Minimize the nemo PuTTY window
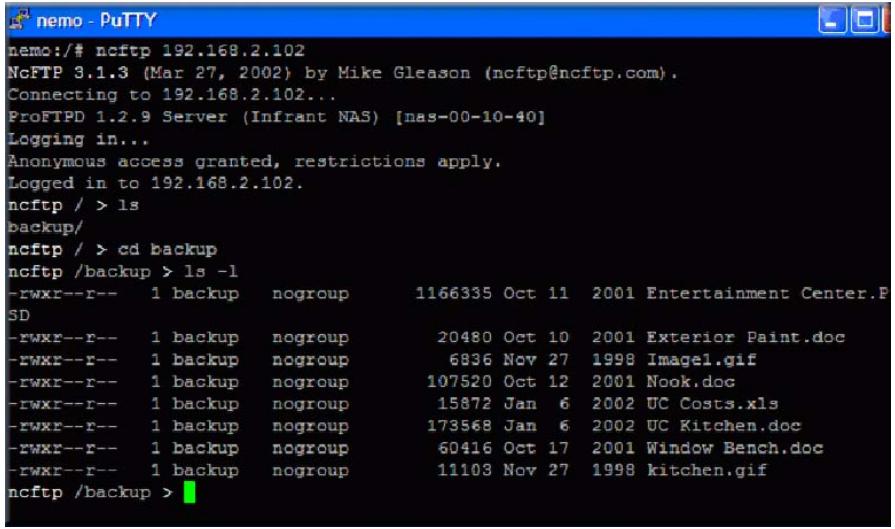 (832, 21)
